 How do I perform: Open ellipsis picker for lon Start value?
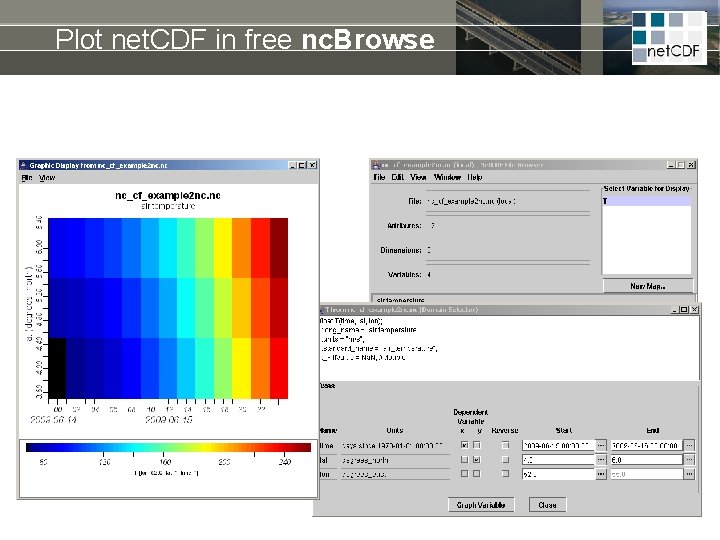pyautogui.click(x=601, y=474)
